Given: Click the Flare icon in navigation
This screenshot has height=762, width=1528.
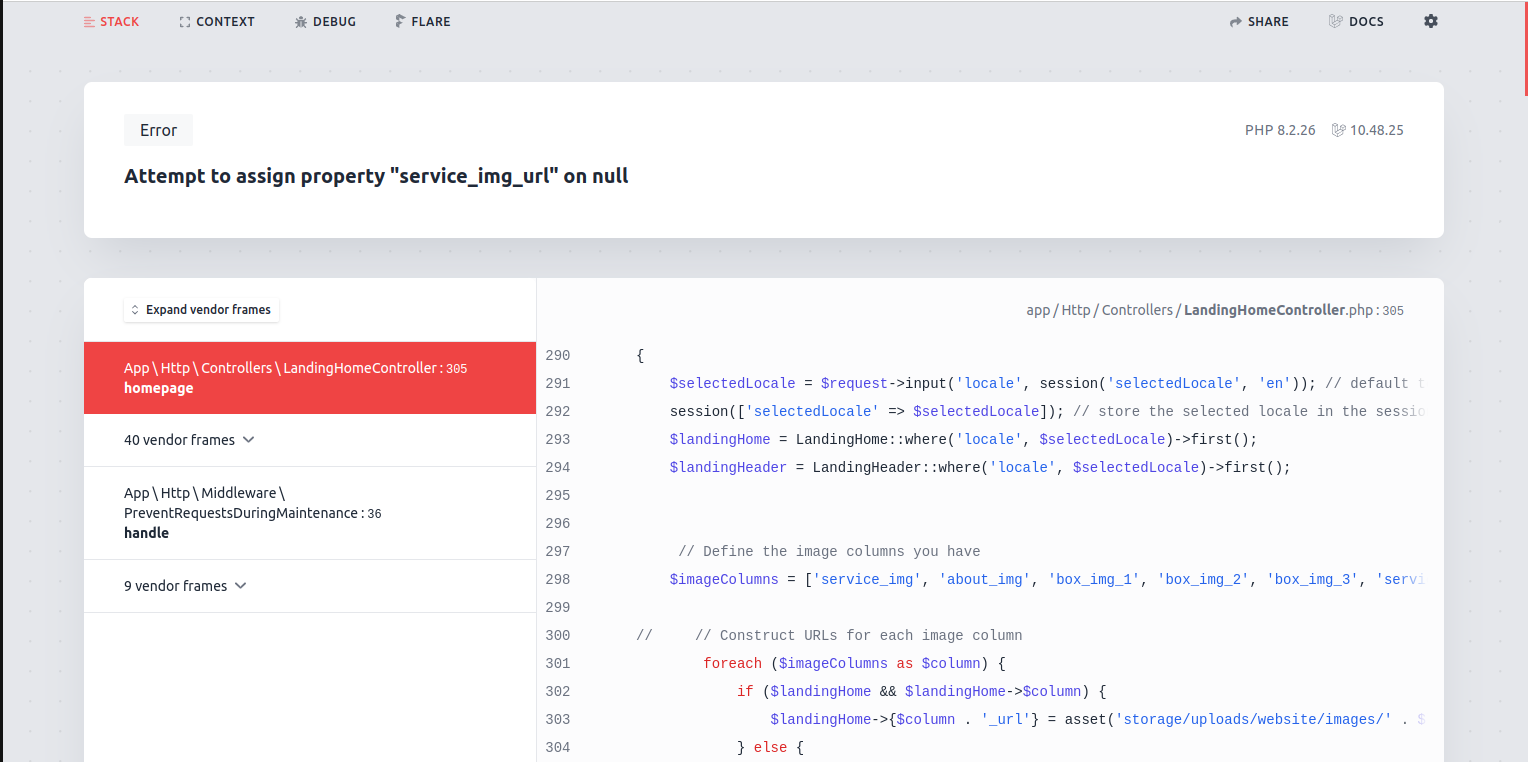Looking at the screenshot, I should click(x=400, y=22).
